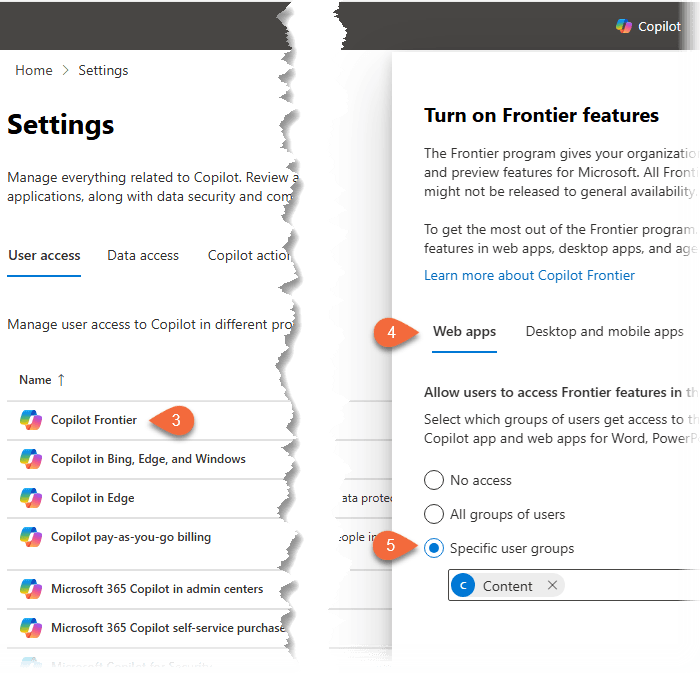Click the Copilot logo in top bar
Viewport: 700px width, 674px height.
[624, 26]
